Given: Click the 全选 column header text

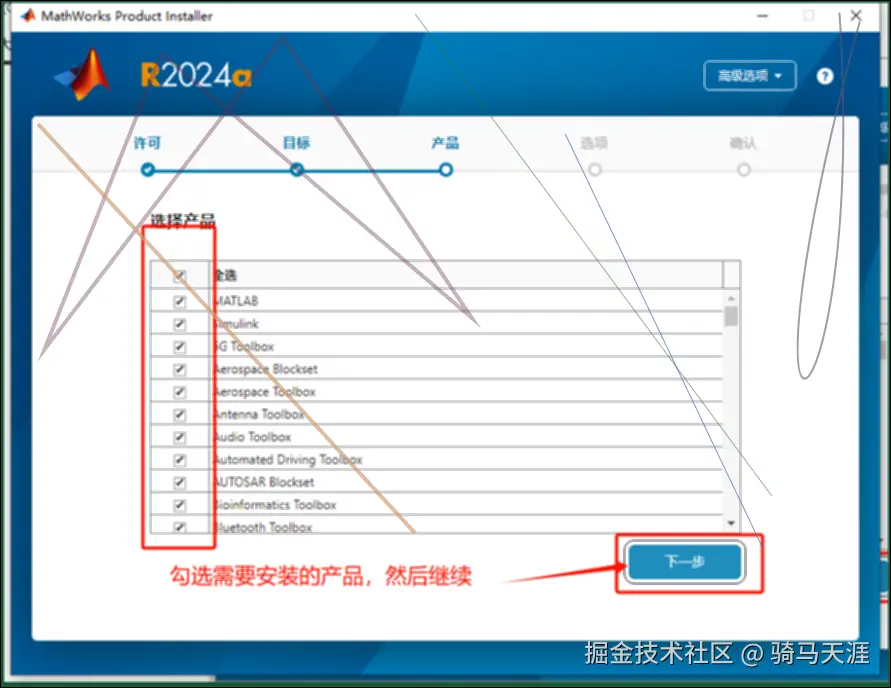Looking at the screenshot, I should pos(225,276).
